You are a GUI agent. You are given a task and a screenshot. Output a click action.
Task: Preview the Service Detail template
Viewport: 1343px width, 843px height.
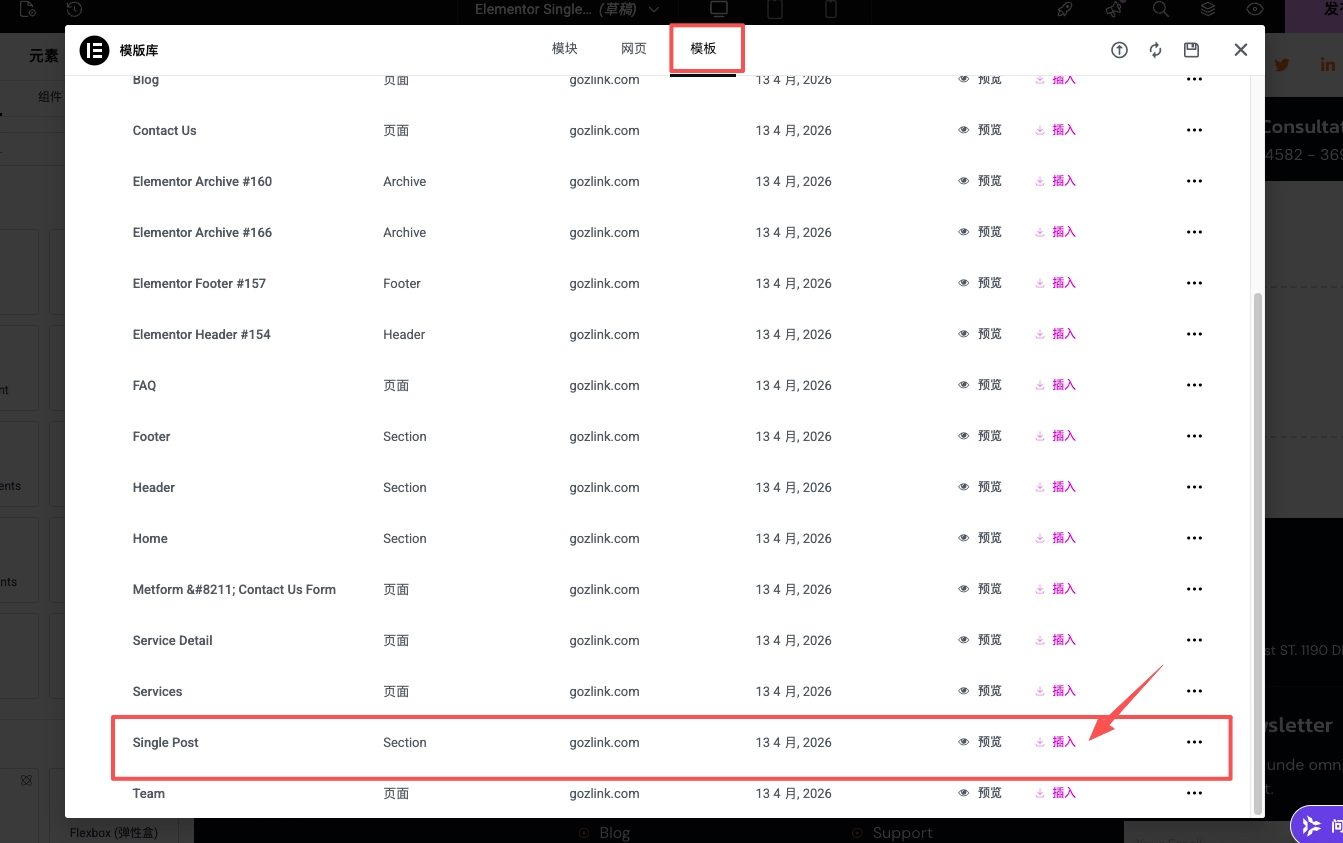point(980,640)
